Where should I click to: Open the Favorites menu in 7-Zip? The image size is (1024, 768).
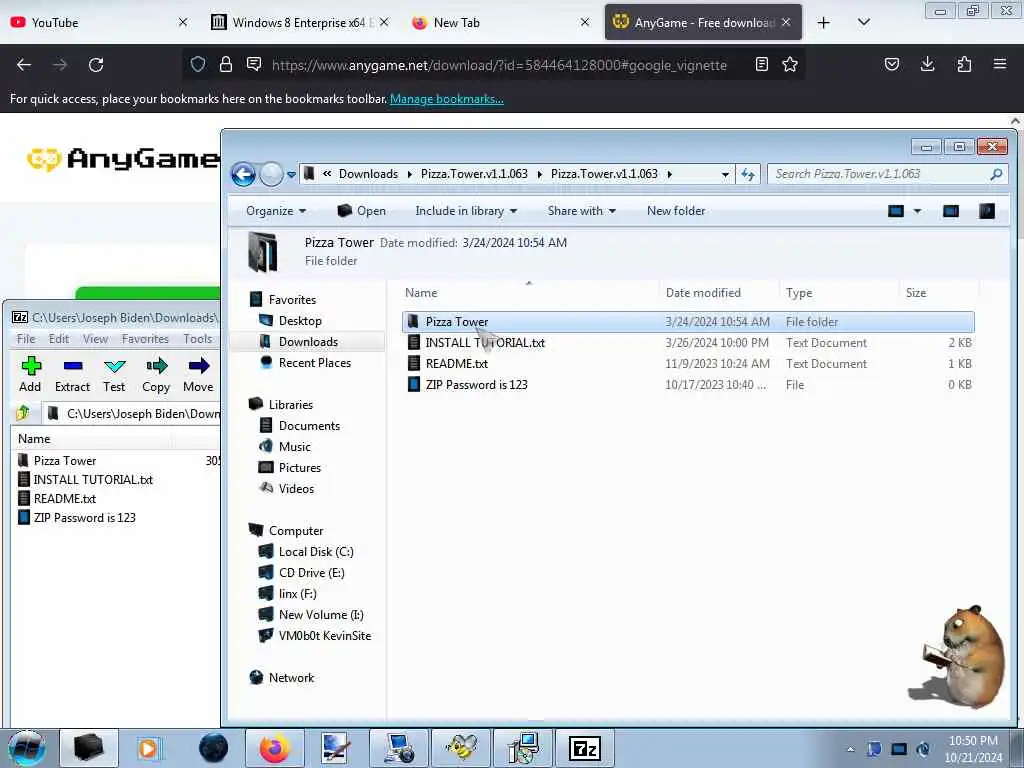(145, 339)
